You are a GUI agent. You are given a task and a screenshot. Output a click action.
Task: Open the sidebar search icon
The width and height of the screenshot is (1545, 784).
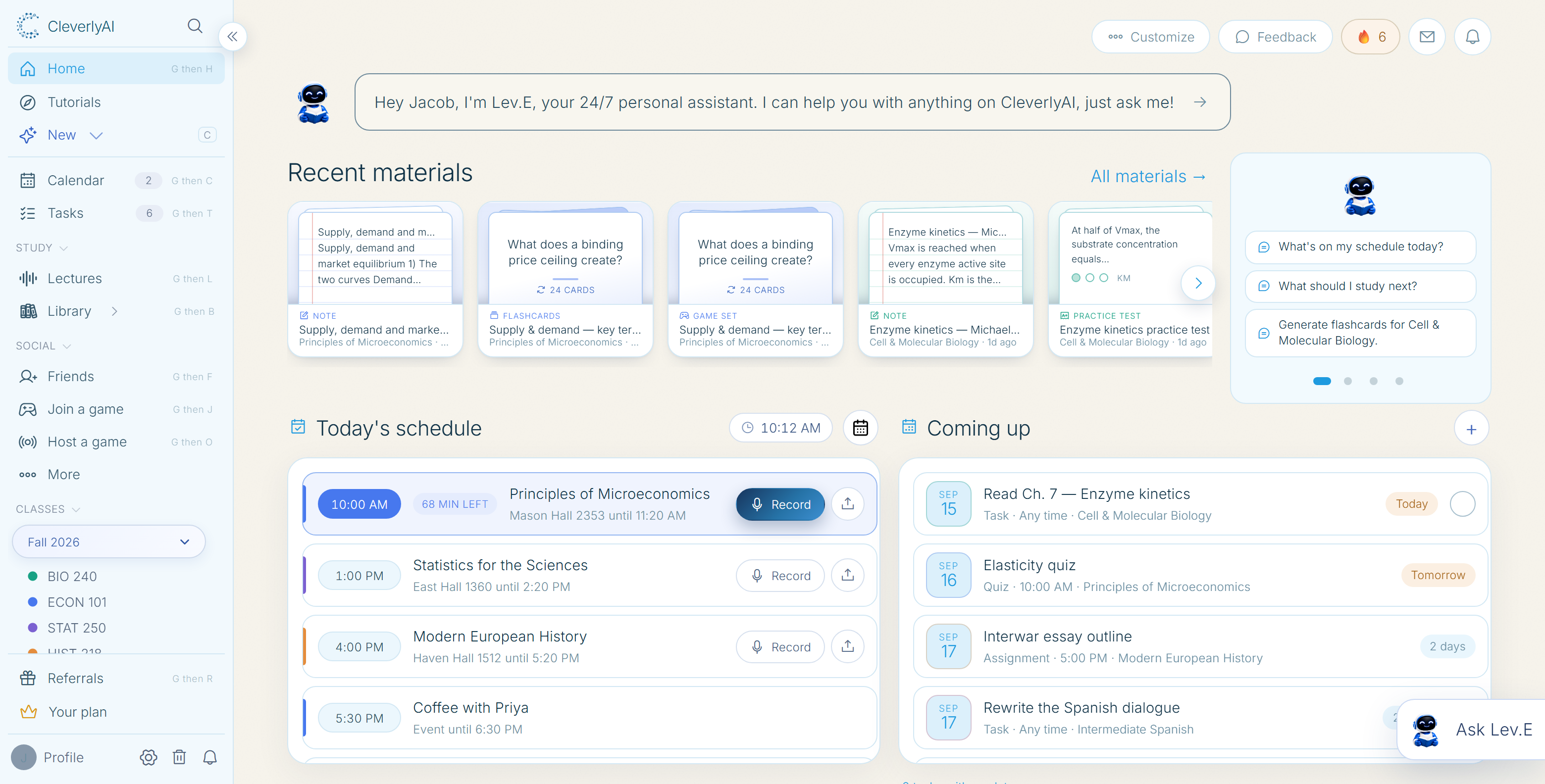pos(194,26)
